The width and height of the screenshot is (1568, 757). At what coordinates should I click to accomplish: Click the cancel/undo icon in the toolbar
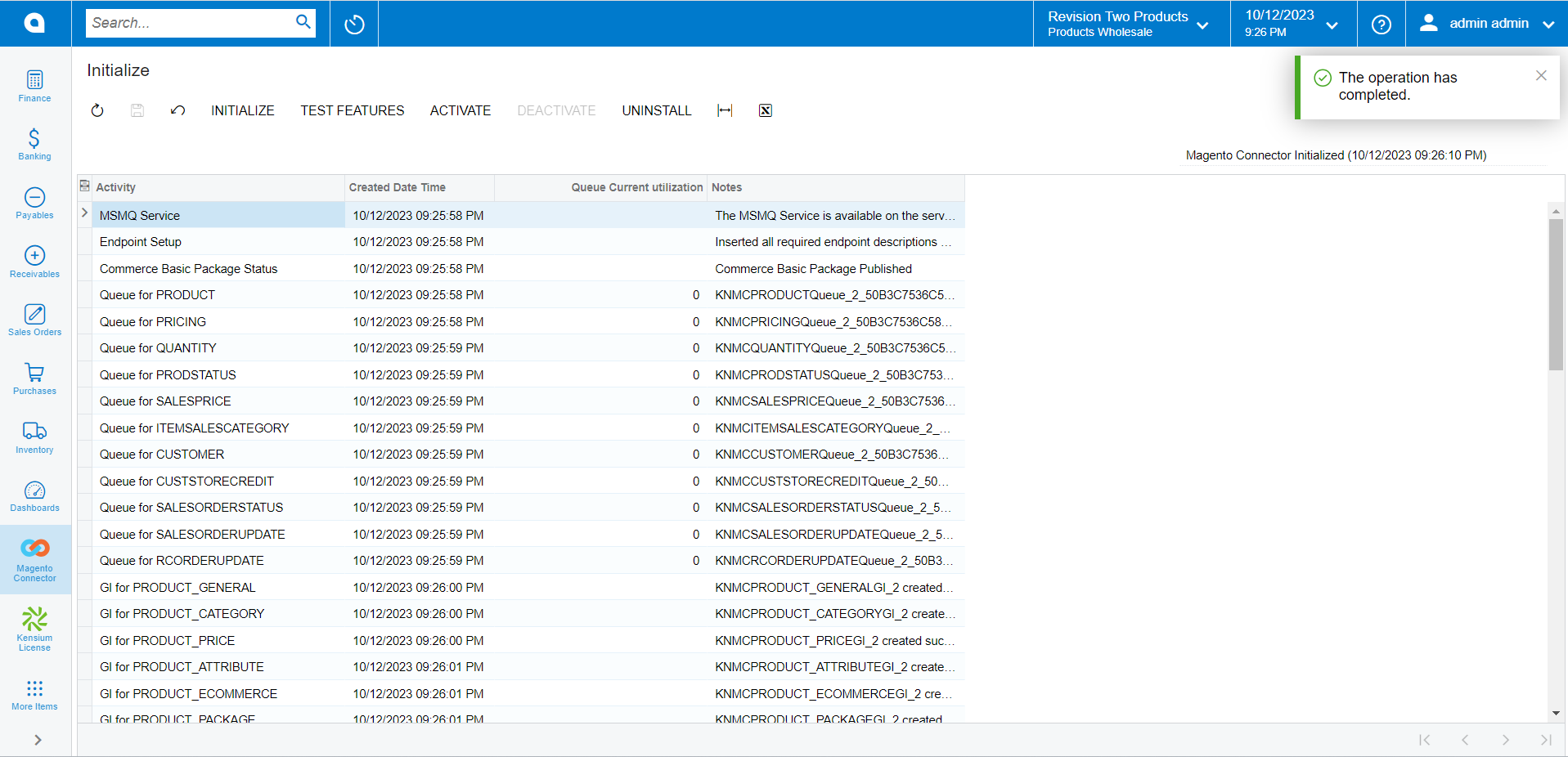[177, 110]
